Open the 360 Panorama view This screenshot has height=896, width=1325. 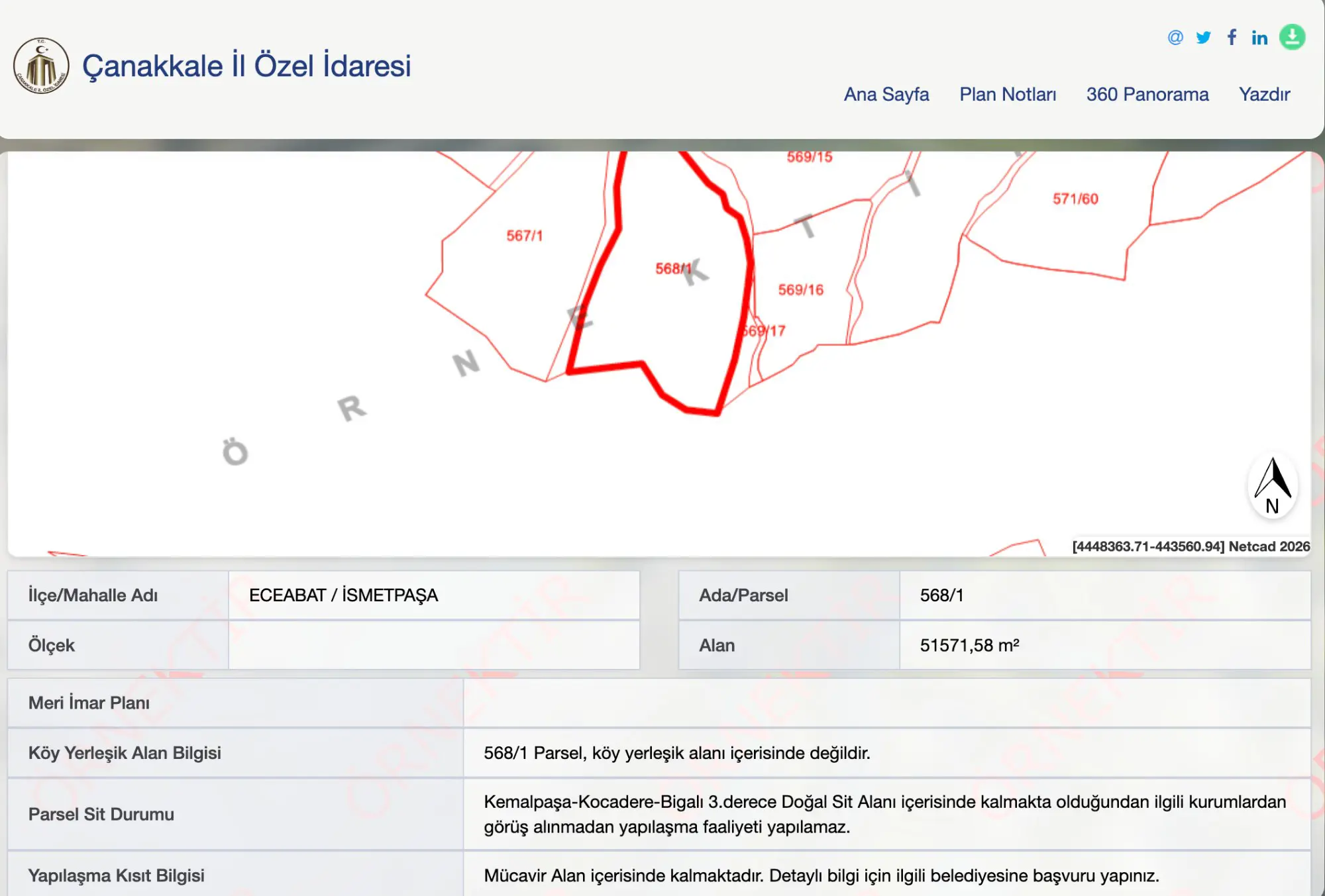point(1147,94)
